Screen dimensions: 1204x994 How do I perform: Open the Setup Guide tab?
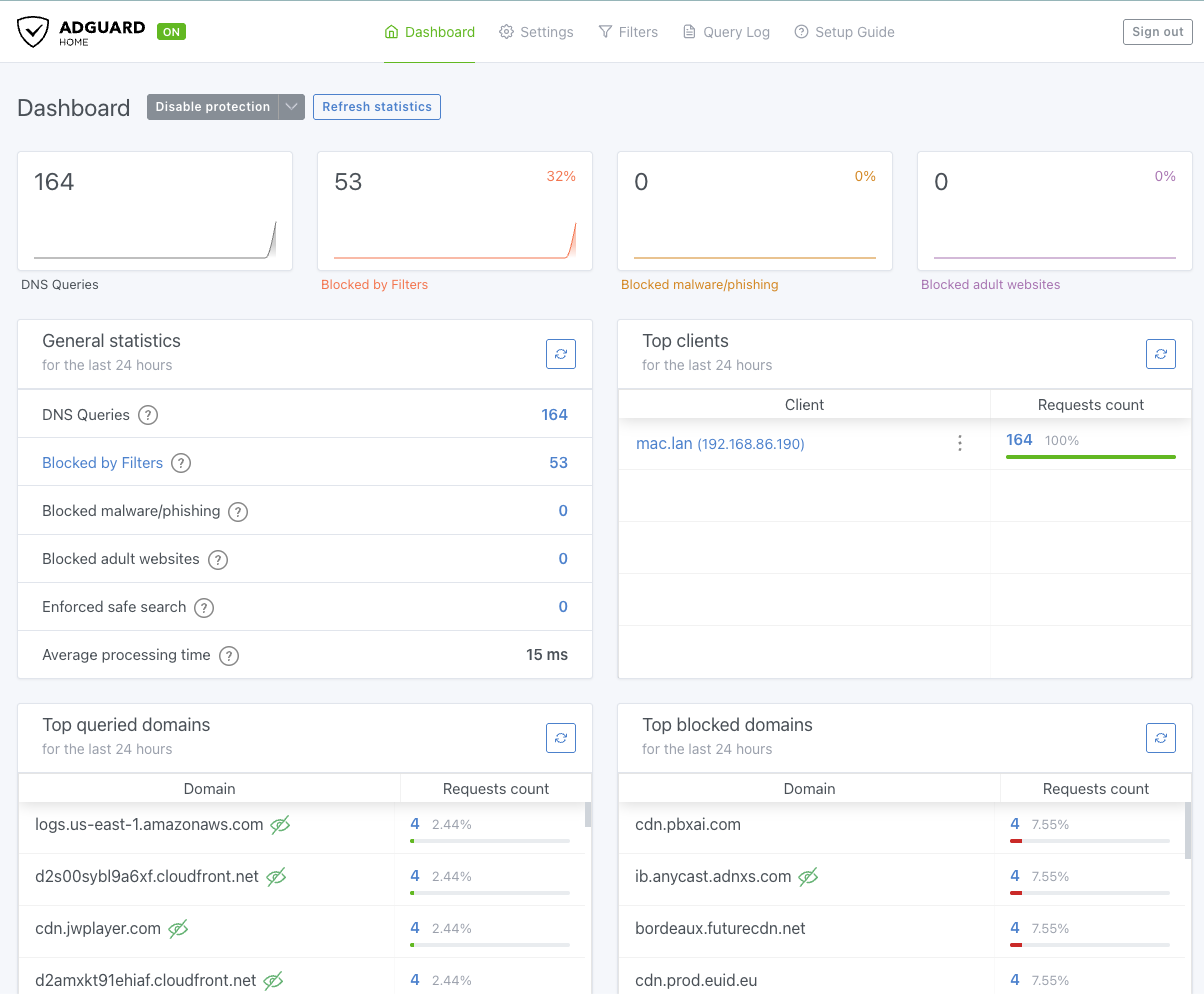pyautogui.click(x=844, y=32)
